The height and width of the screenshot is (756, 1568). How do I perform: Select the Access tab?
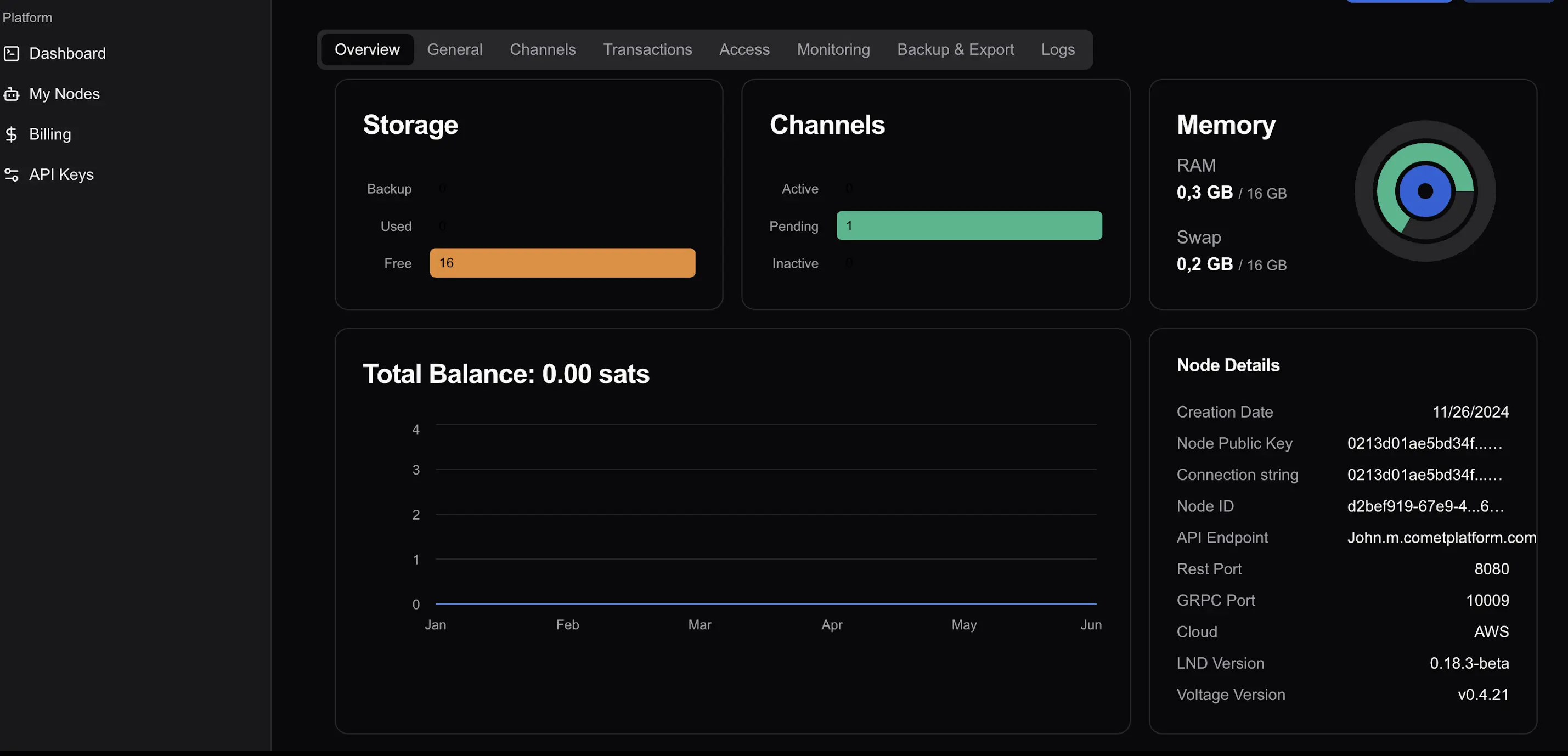[744, 49]
